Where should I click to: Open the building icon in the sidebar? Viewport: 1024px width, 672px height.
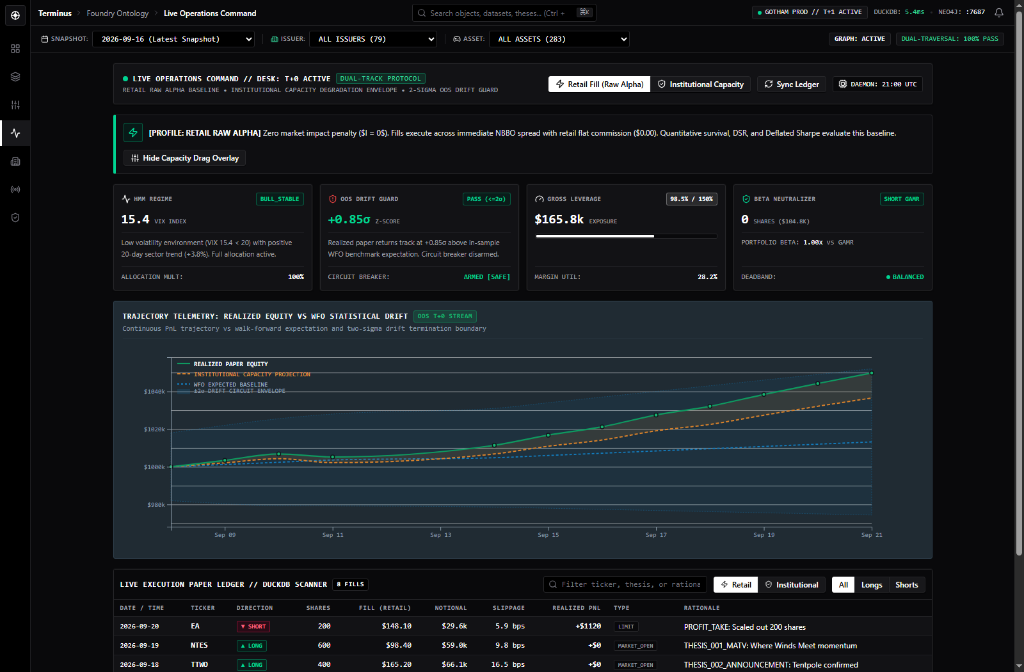tap(15, 161)
